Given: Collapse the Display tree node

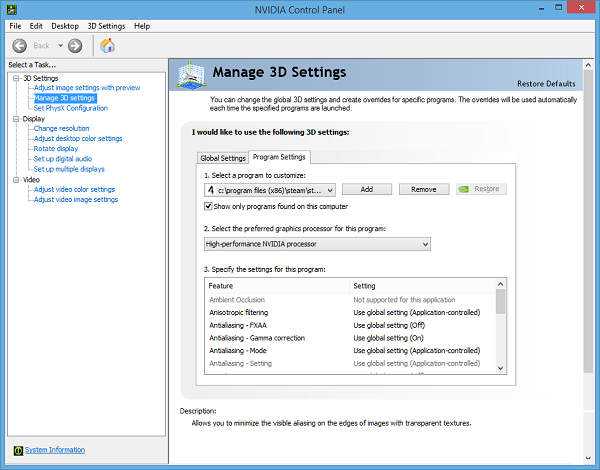Looking at the screenshot, I should [x=16, y=119].
